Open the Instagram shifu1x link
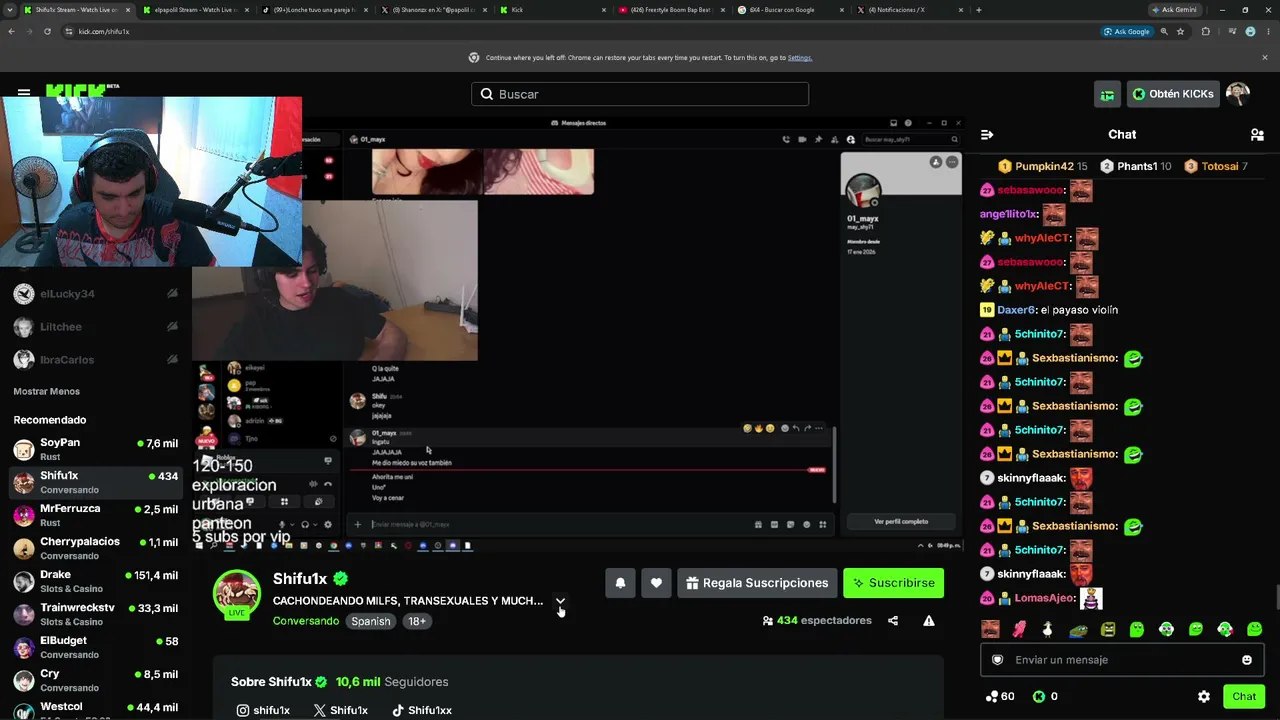The width and height of the screenshot is (1280, 720). 263,710
